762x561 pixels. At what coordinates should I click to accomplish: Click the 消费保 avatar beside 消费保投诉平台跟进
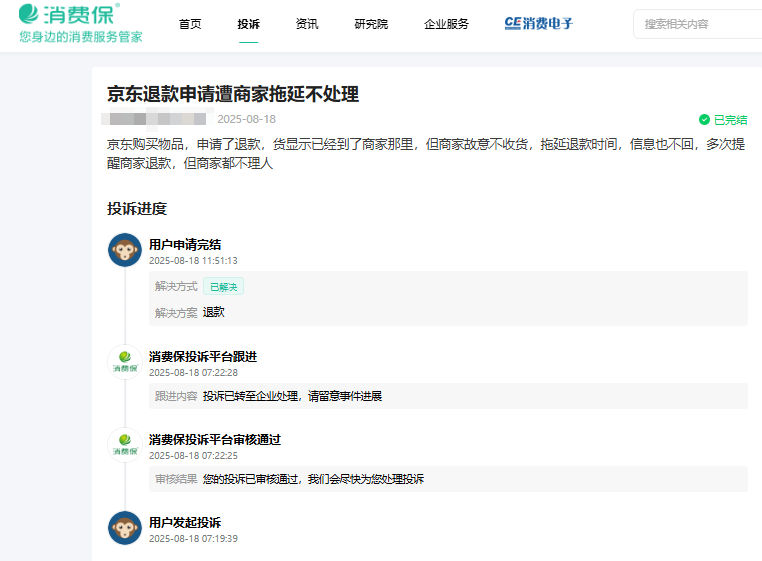click(x=125, y=362)
